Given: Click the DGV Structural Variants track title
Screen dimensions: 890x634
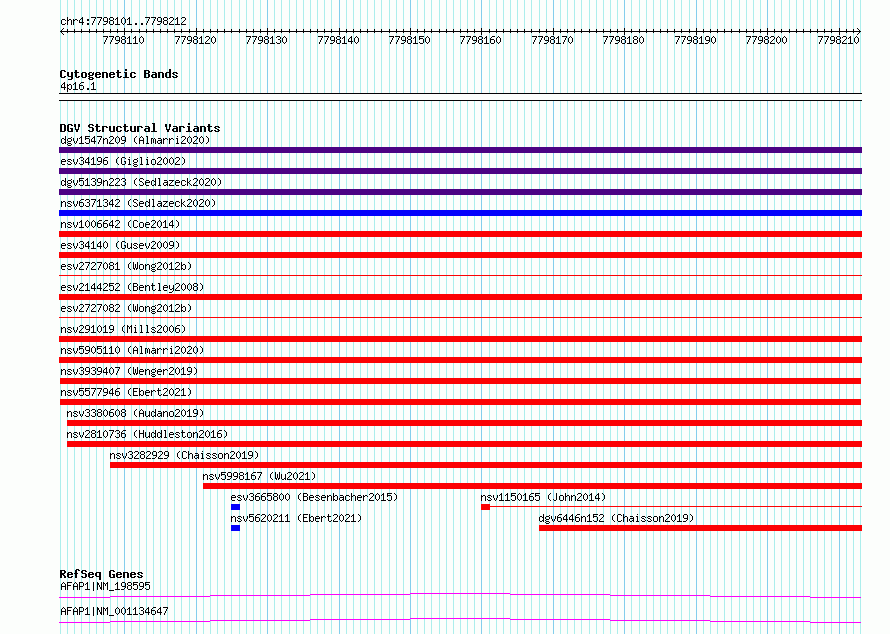Looking at the screenshot, I should [x=140, y=128].
